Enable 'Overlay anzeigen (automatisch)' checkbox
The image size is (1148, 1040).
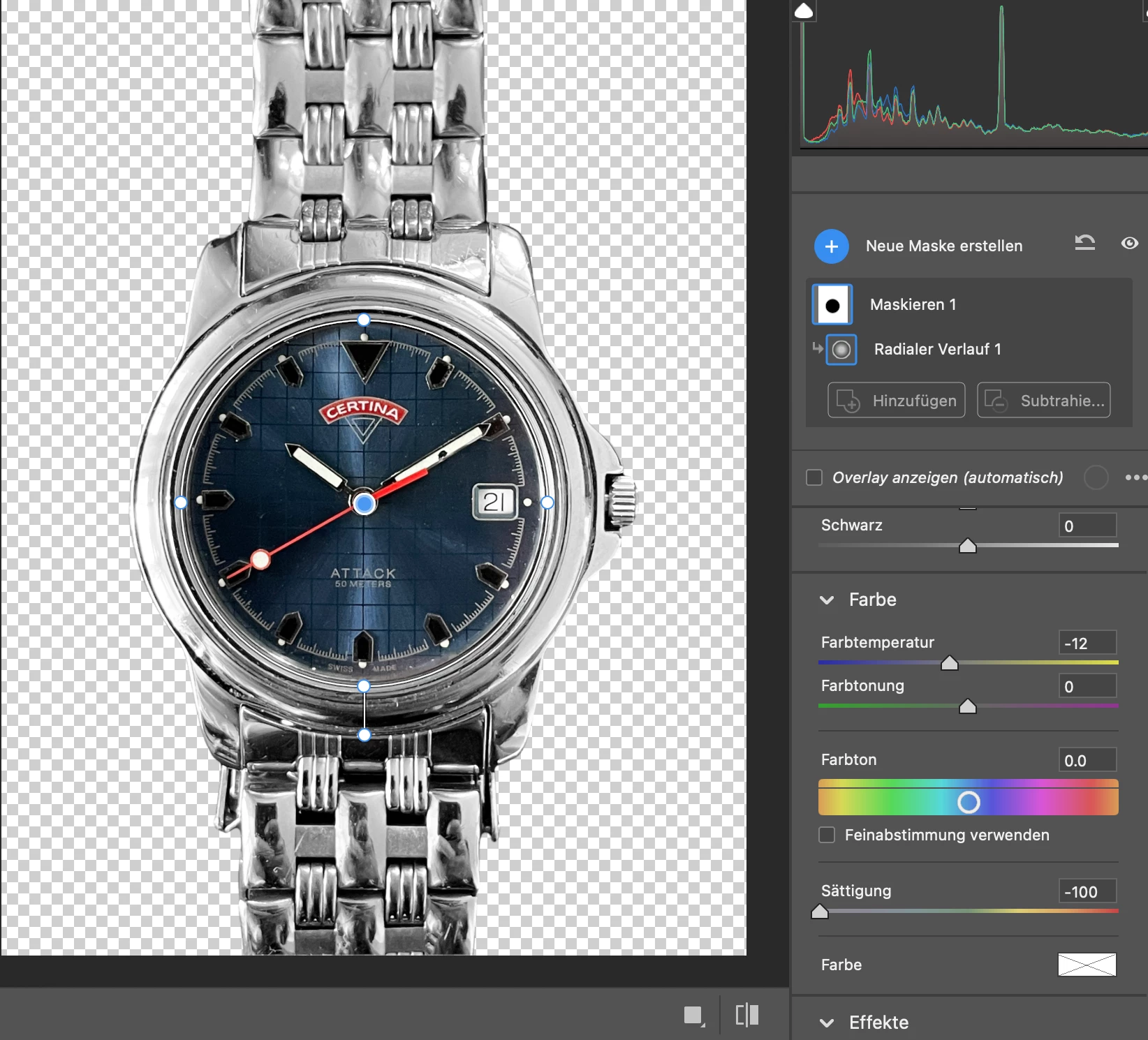pyautogui.click(x=814, y=477)
